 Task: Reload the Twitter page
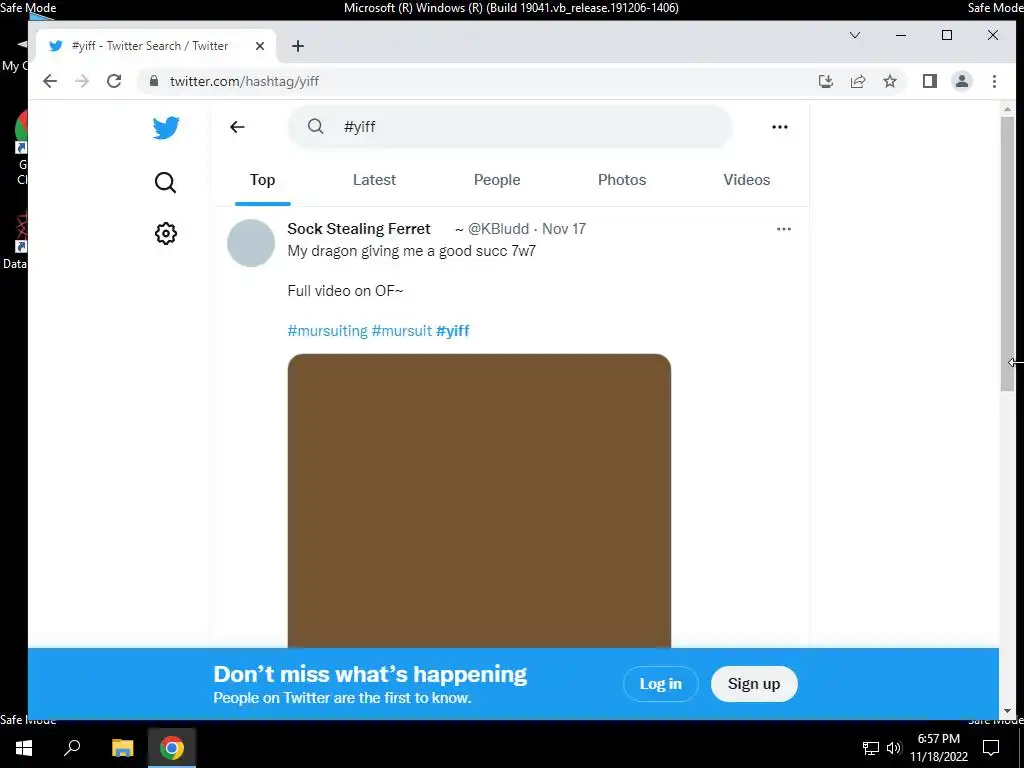click(x=114, y=81)
